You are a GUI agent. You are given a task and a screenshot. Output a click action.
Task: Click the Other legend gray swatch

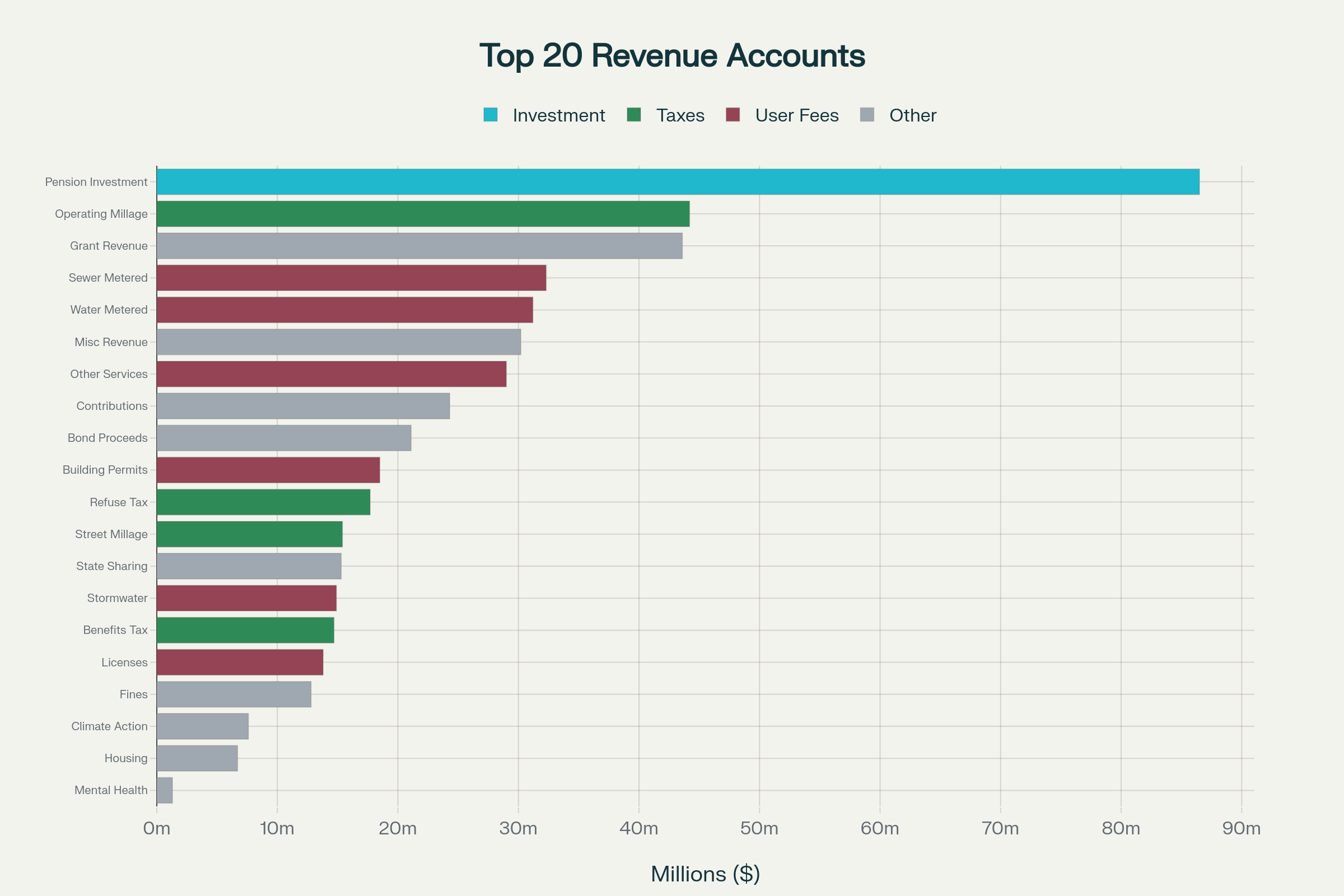tap(867, 115)
